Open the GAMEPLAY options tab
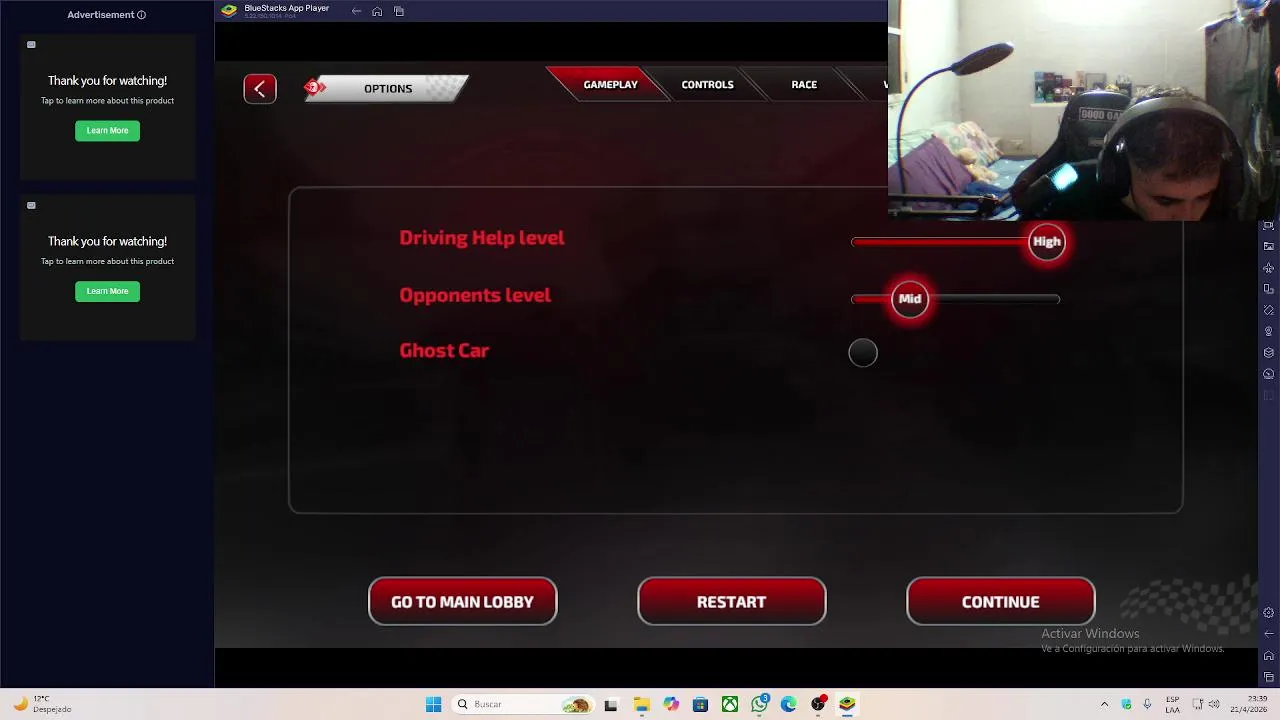 (610, 85)
